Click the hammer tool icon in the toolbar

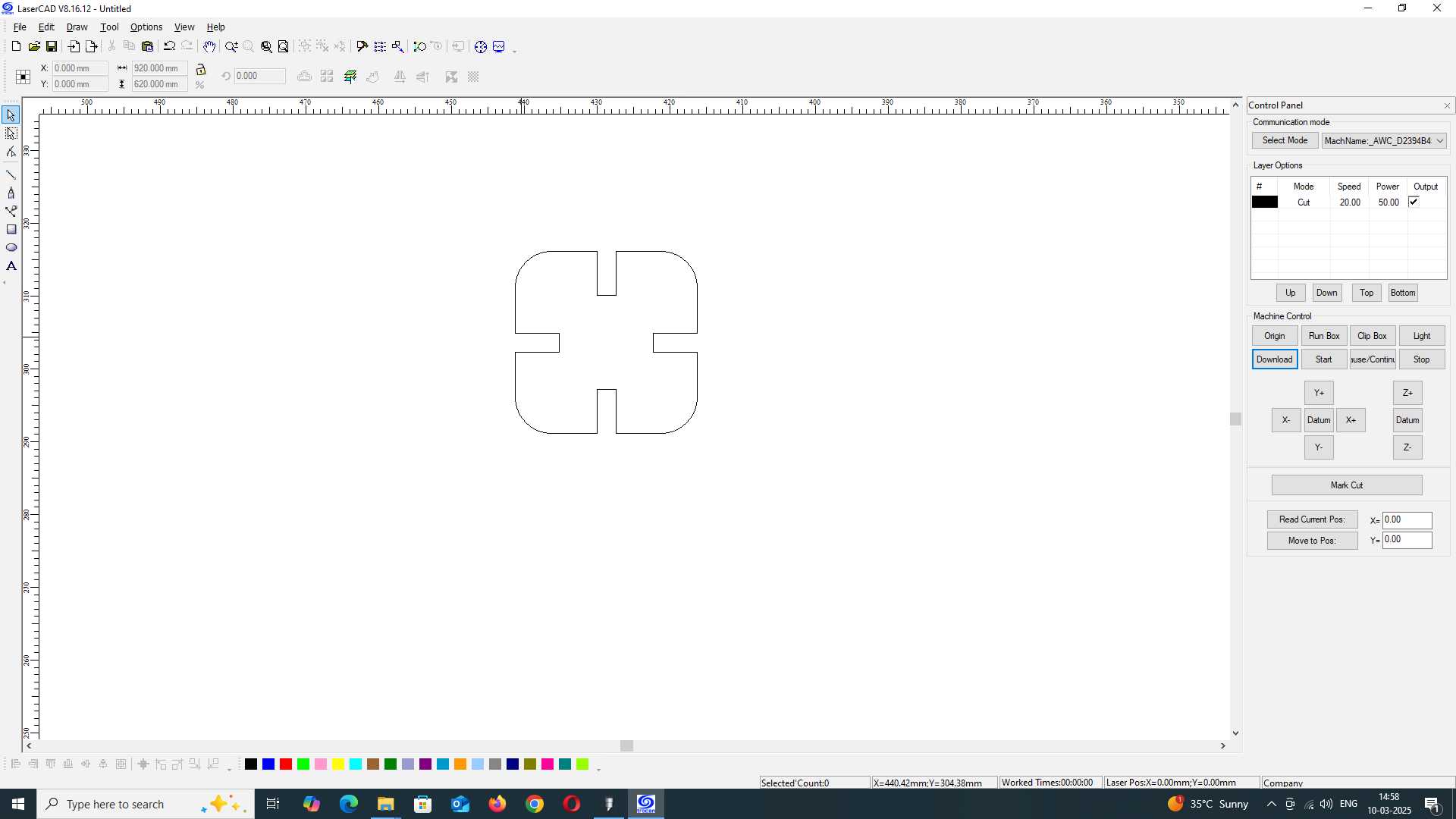point(362,46)
